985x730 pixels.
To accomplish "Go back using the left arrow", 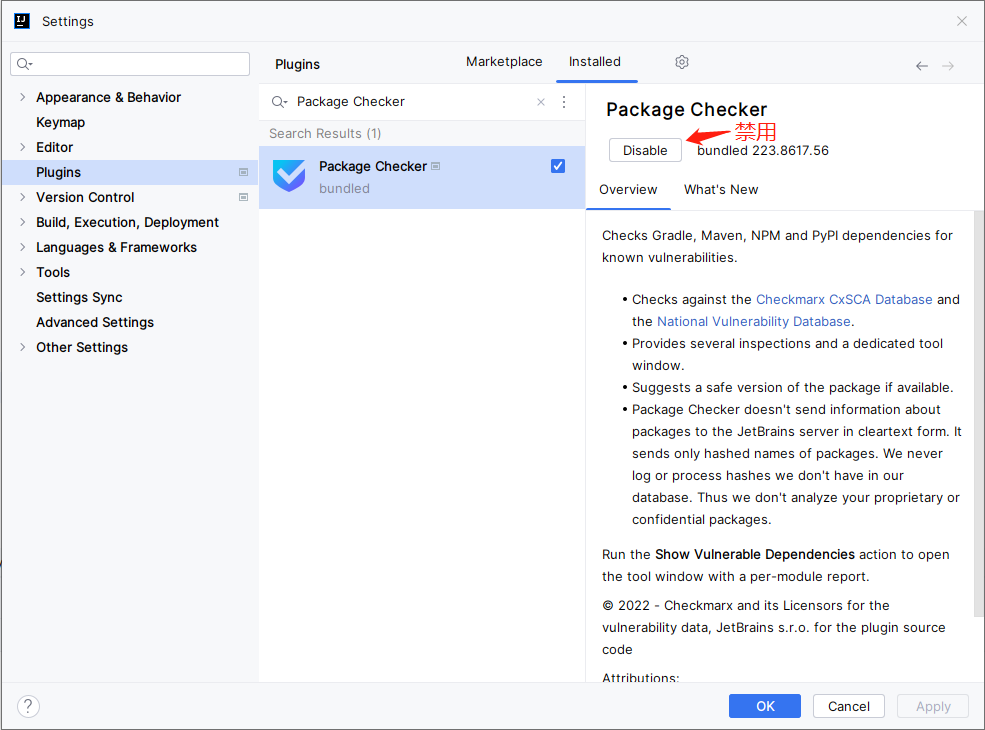I will [922, 66].
